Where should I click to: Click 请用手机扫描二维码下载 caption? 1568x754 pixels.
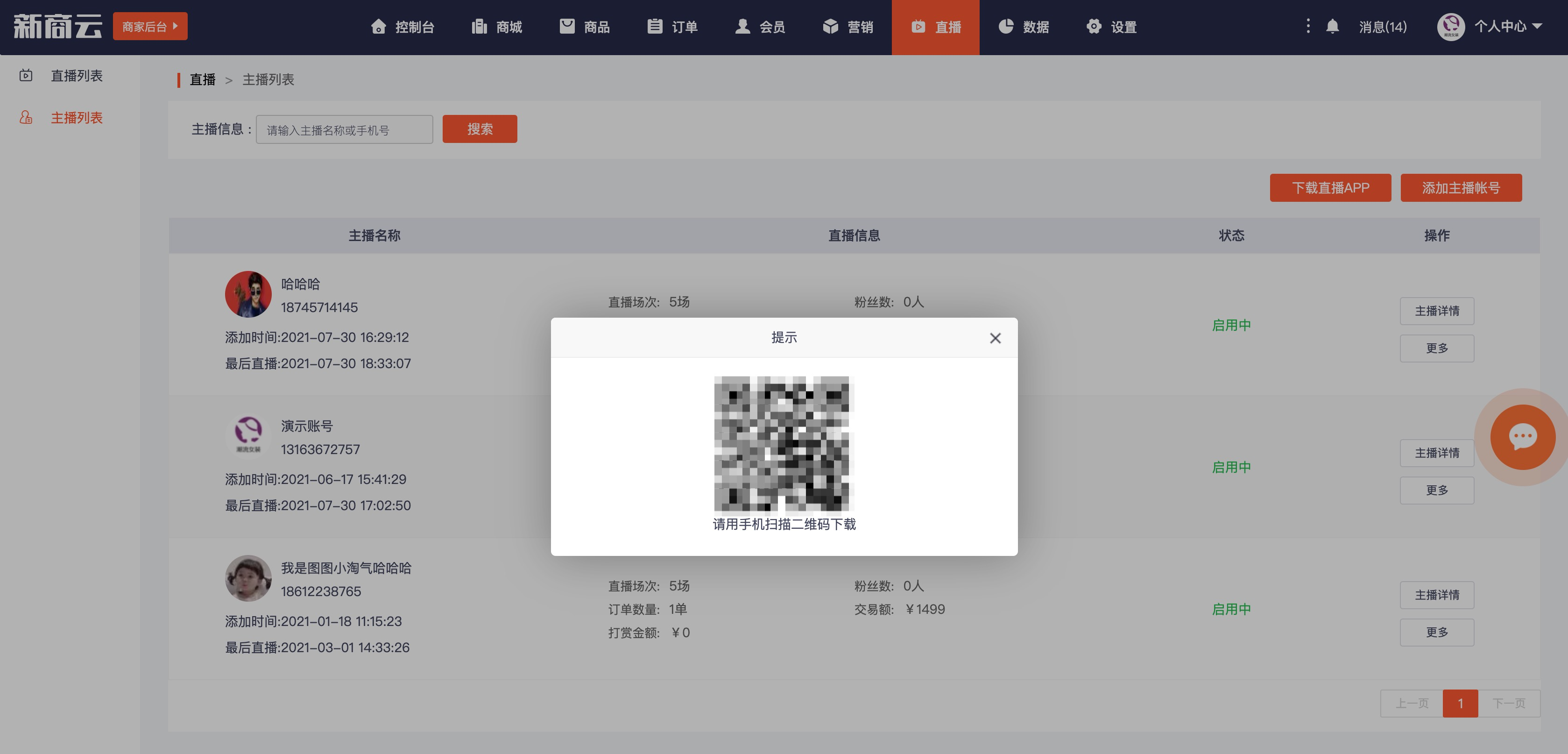pos(784,524)
